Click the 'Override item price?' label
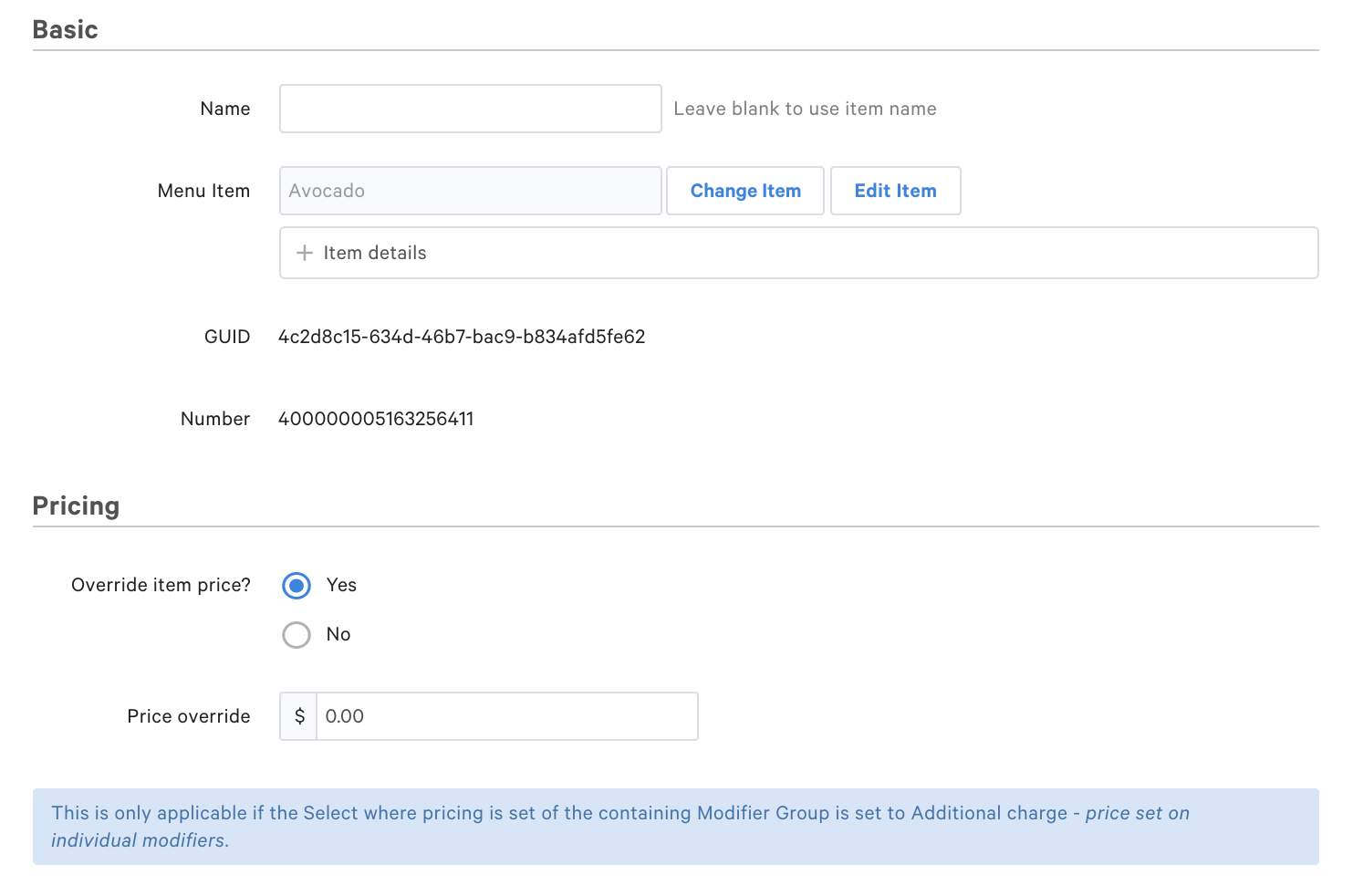This screenshot has width=1363, height=896. (x=161, y=585)
